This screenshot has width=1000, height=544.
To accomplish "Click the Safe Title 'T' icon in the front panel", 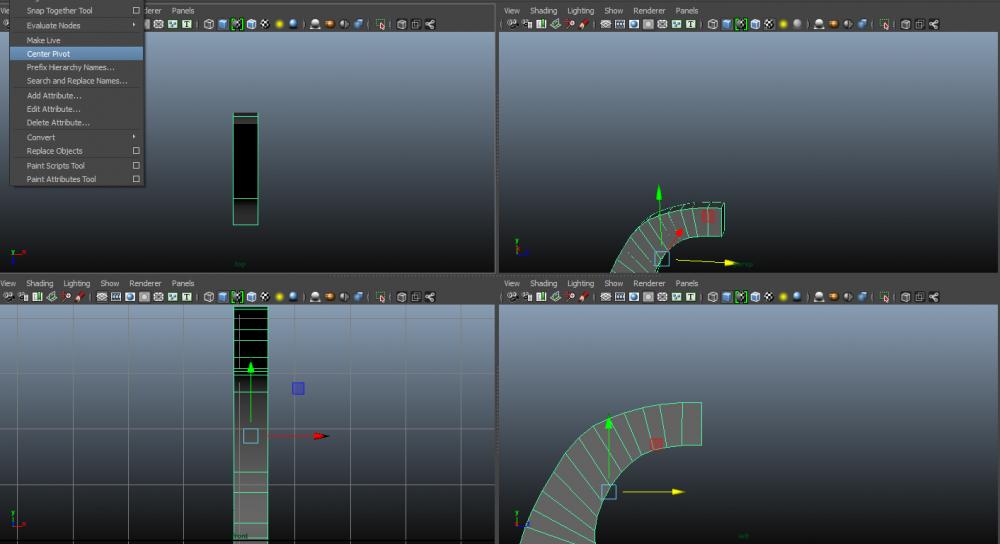I will coord(187,297).
